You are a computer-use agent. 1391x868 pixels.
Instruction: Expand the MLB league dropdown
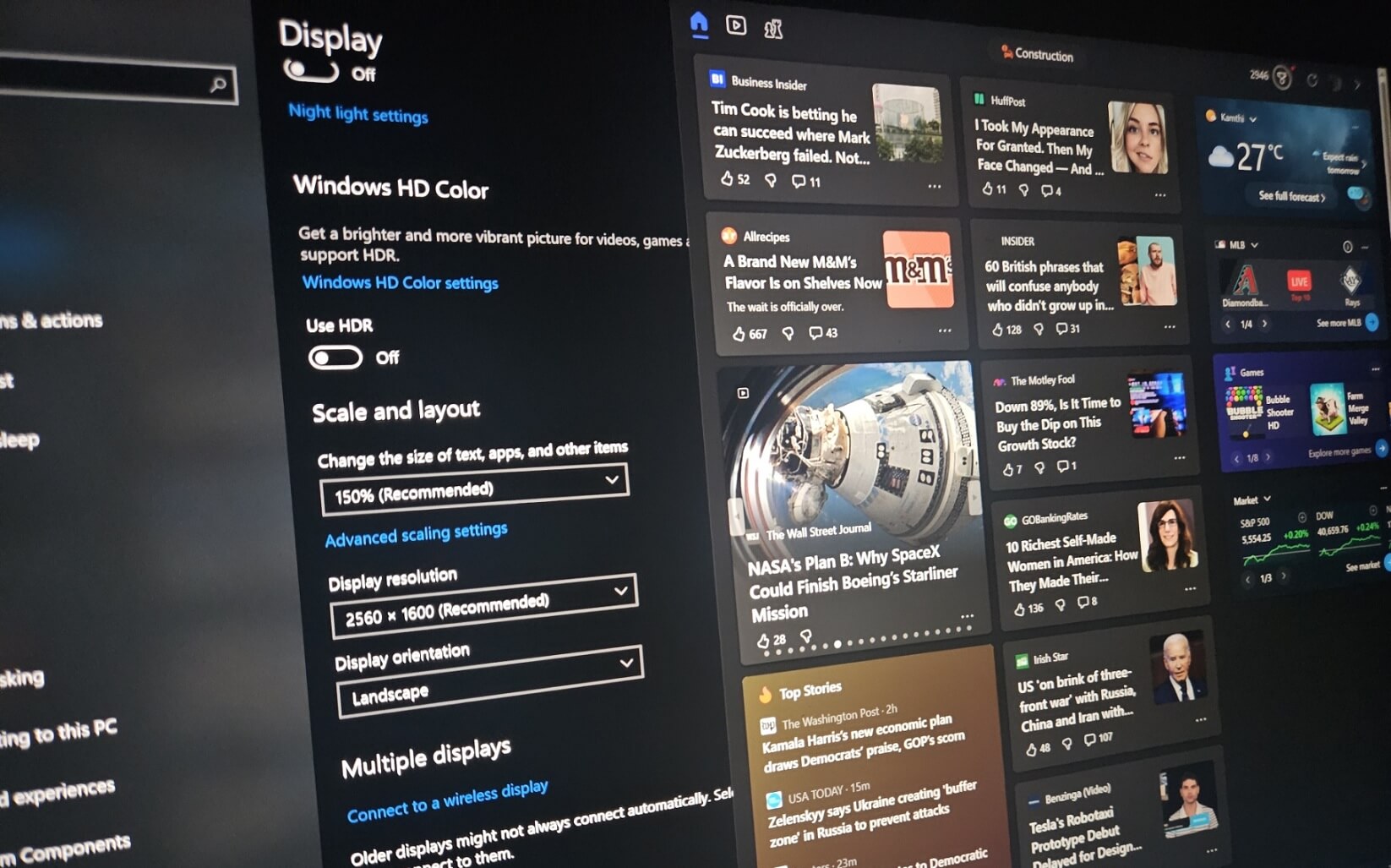(1254, 245)
